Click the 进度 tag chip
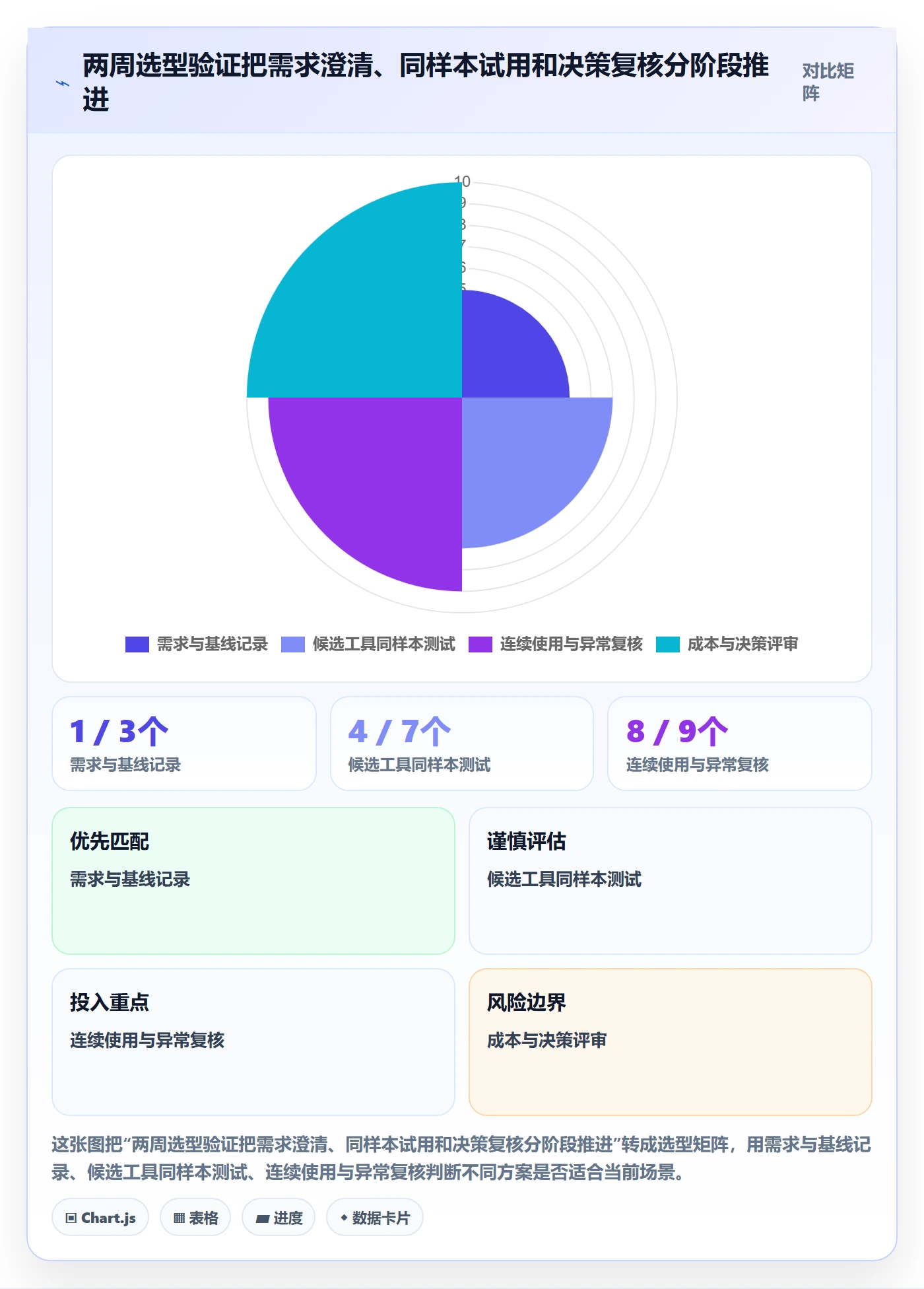The image size is (924, 1289). [x=279, y=1217]
